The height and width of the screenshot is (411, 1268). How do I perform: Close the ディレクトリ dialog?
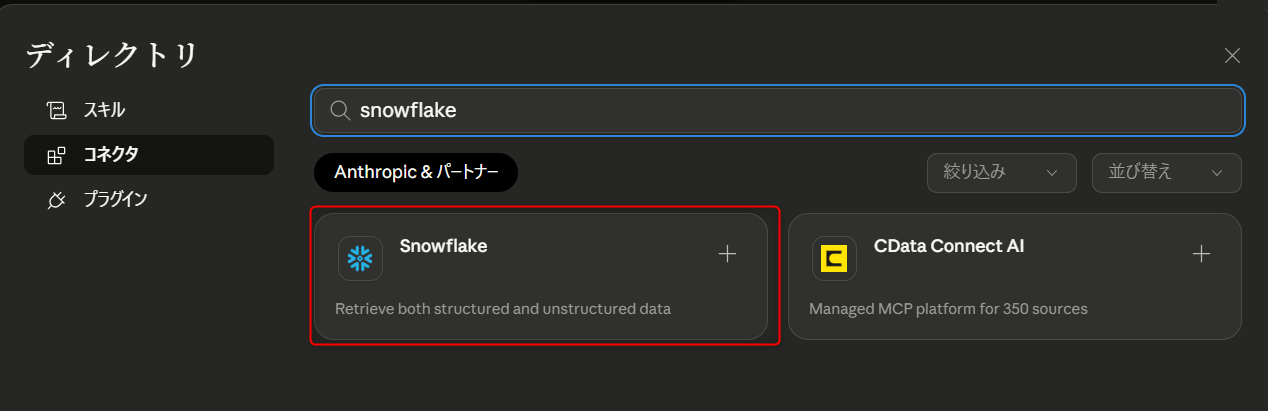pos(1232,56)
